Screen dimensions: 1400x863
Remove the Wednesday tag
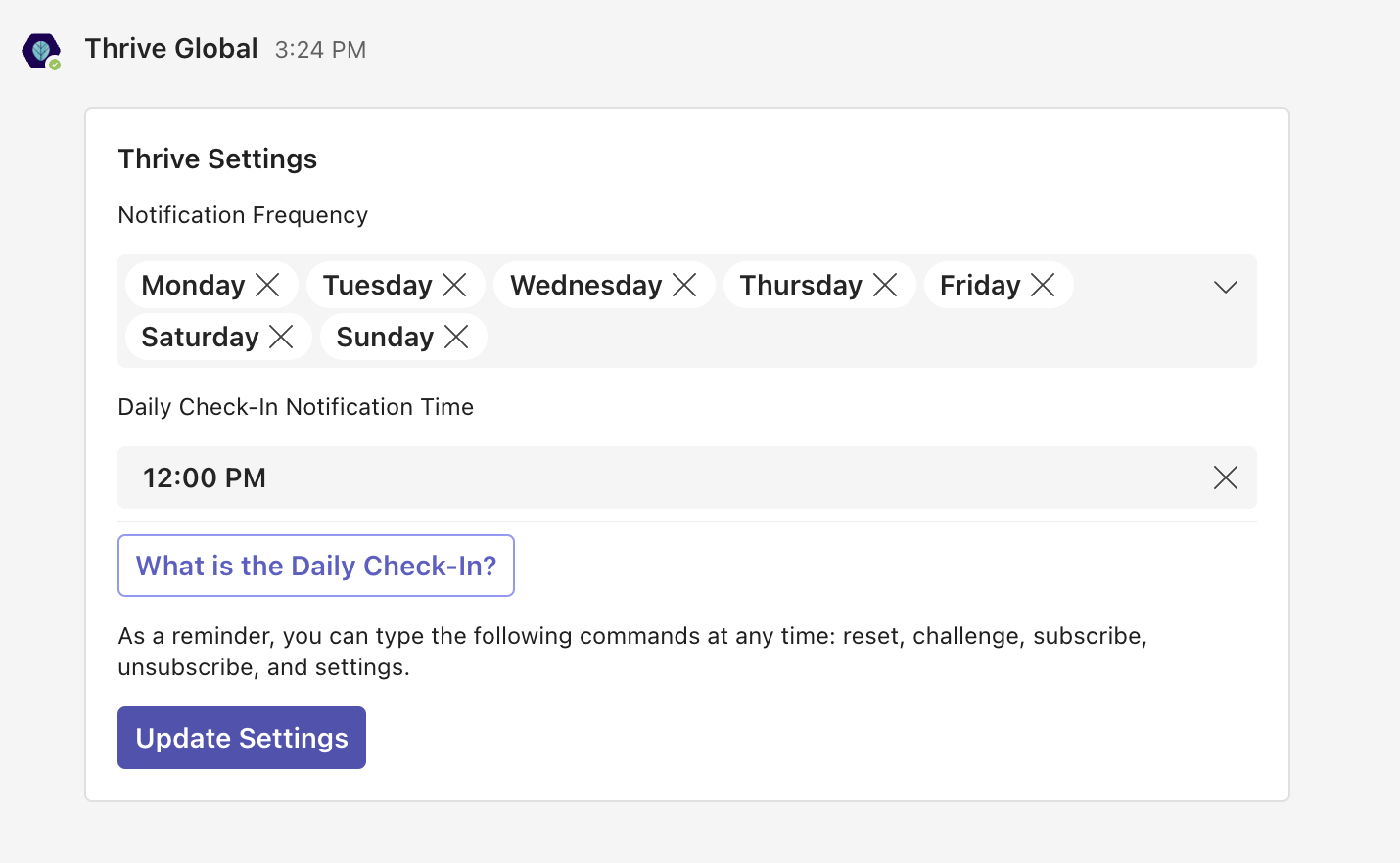tap(684, 285)
